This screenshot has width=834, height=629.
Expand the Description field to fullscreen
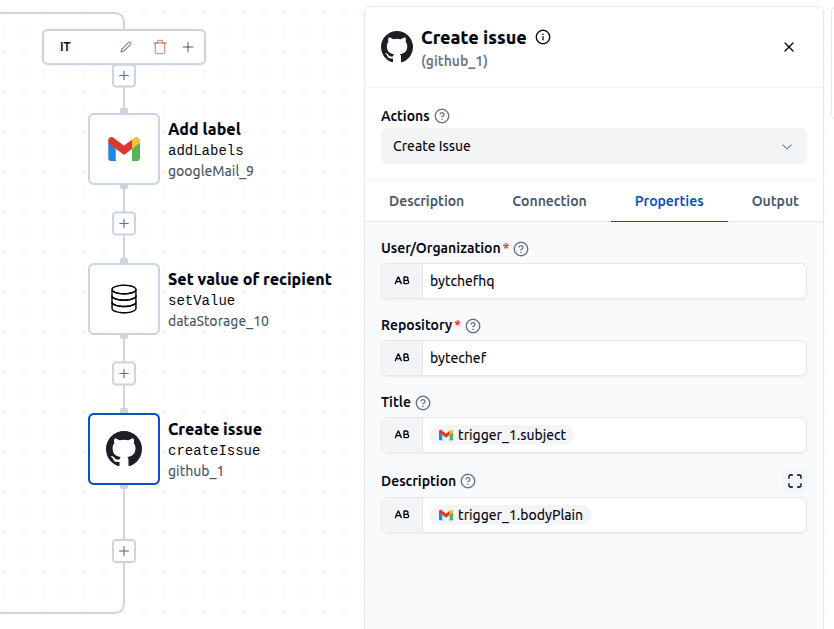pos(795,481)
